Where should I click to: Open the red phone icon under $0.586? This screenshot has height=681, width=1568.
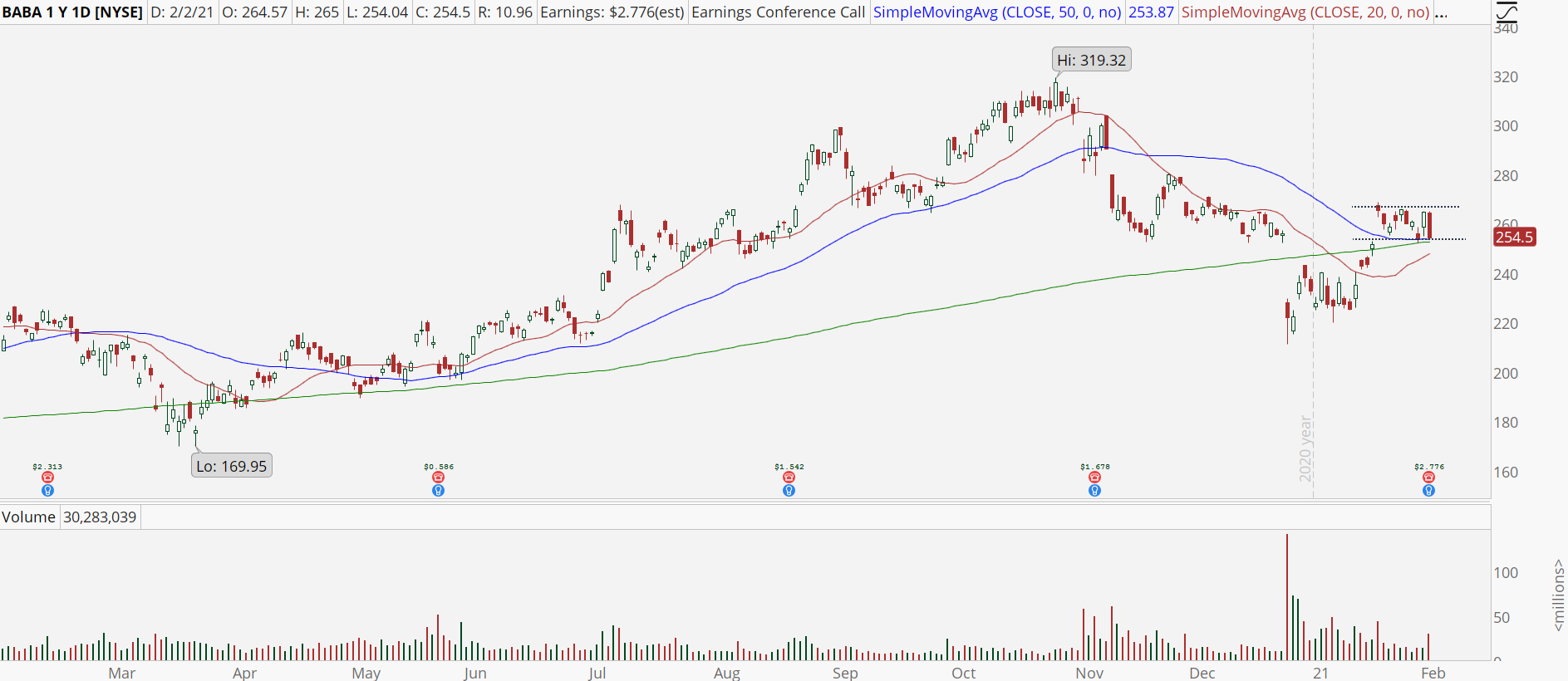tap(438, 478)
